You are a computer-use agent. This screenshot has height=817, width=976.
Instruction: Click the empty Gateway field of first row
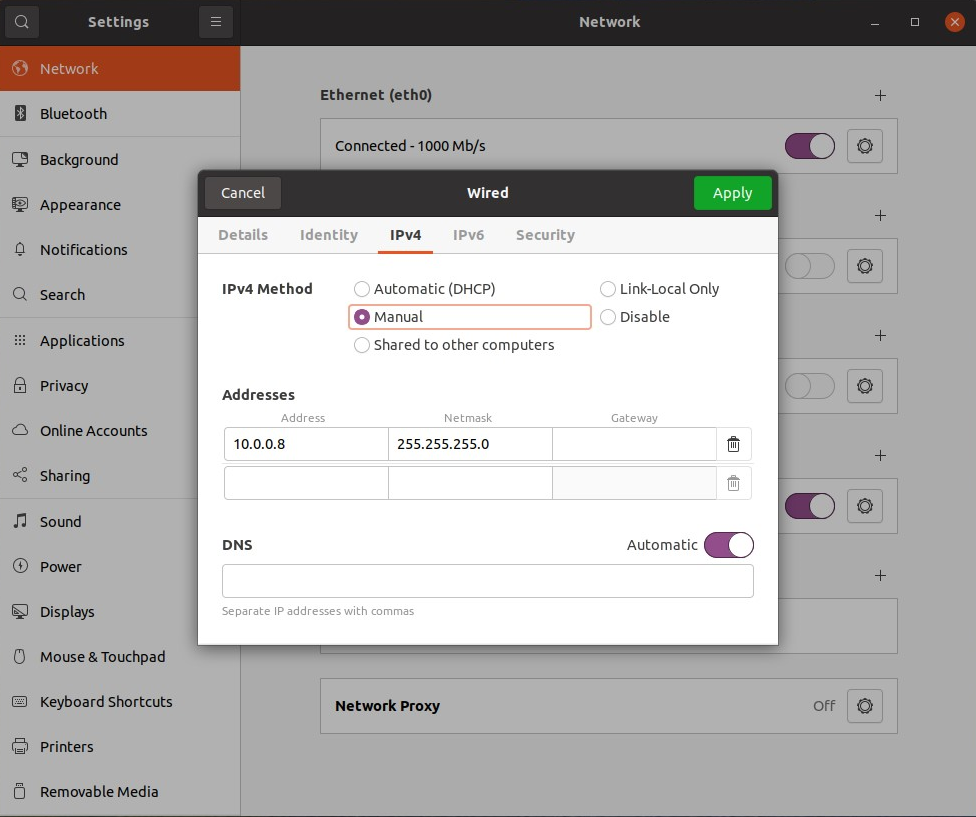(634, 444)
